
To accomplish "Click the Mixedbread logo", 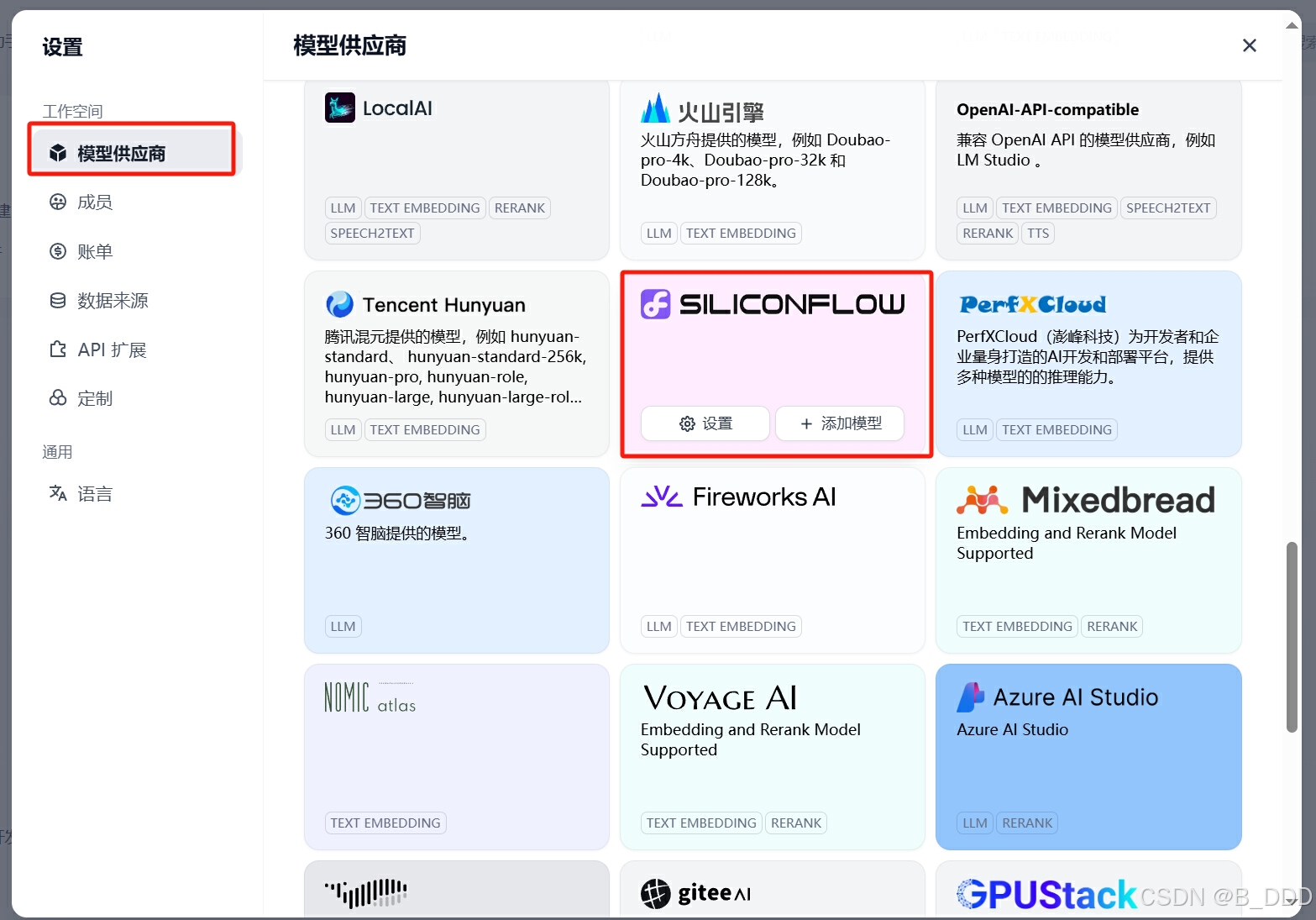I will pos(1086,500).
